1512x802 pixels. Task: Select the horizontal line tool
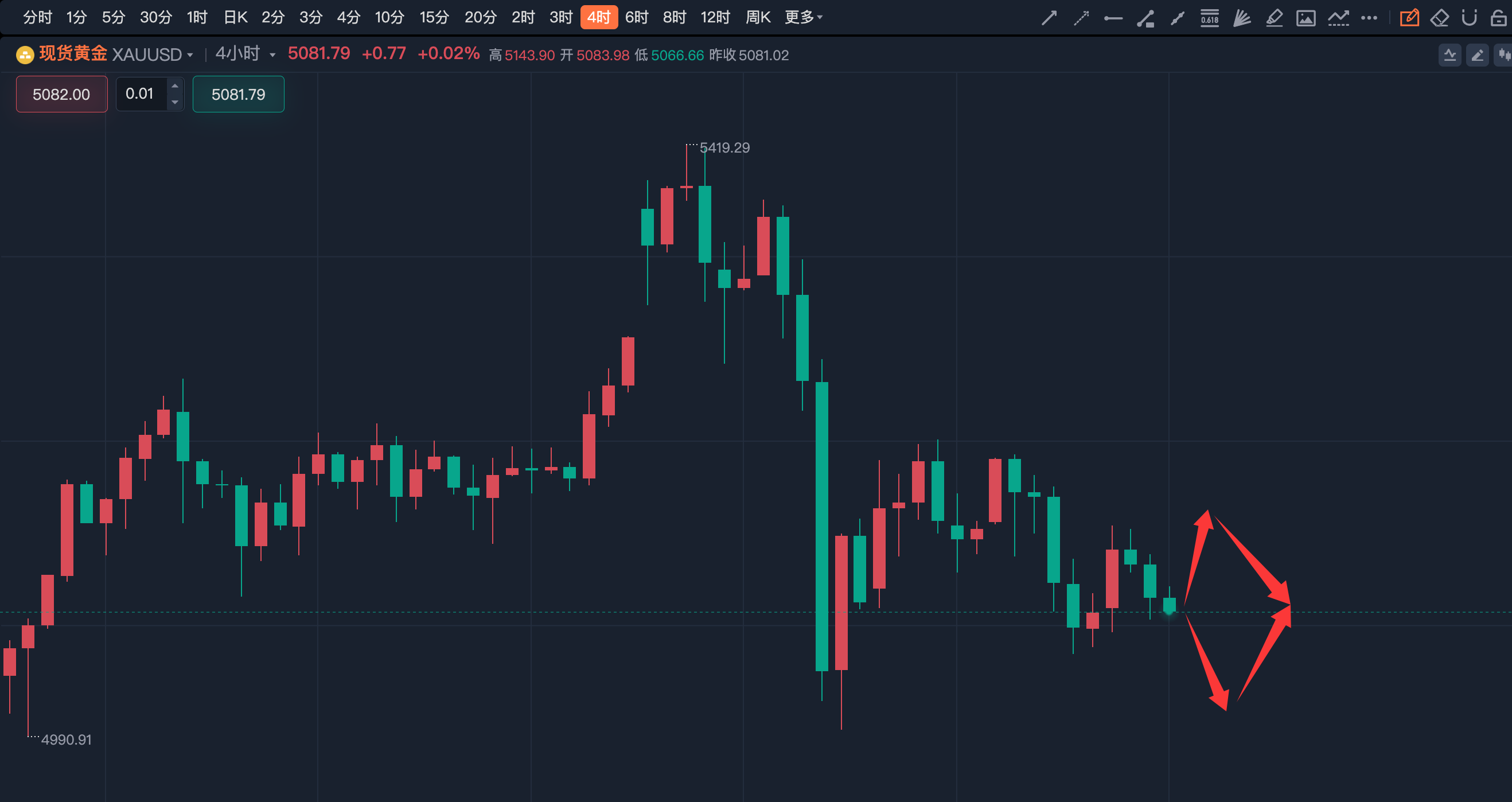1112,18
